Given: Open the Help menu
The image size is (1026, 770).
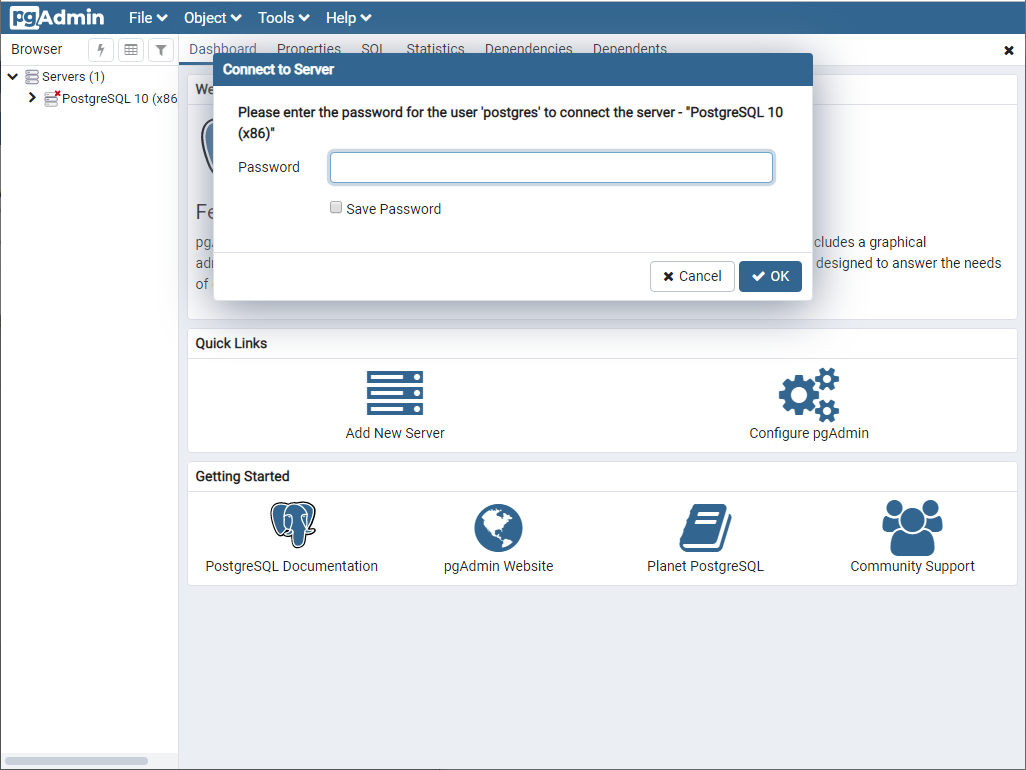Looking at the screenshot, I should pyautogui.click(x=349, y=18).
